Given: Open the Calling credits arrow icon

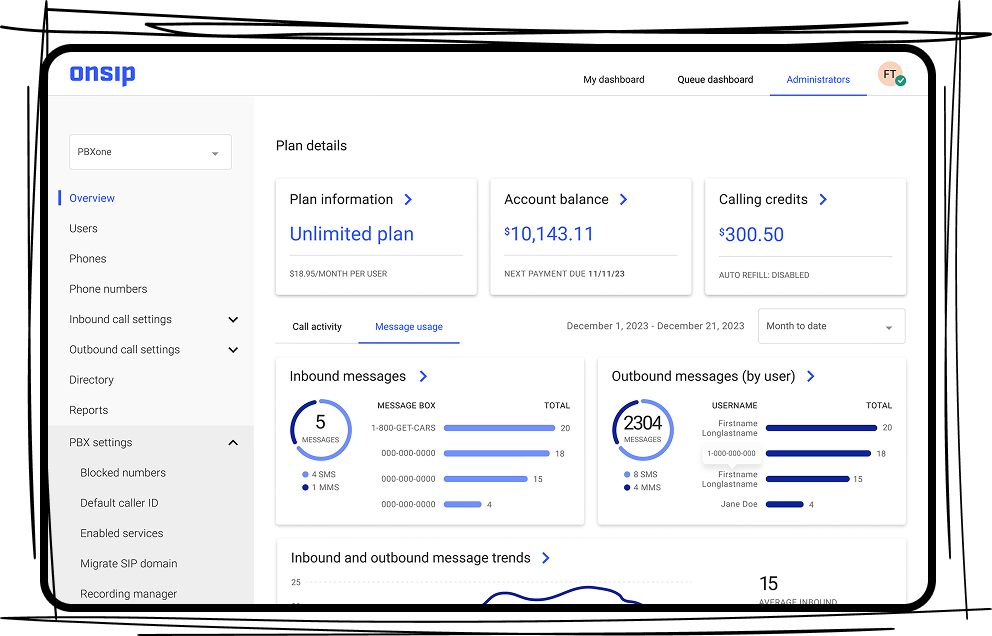Looking at the screenshot, I should (x=823, y=200).
